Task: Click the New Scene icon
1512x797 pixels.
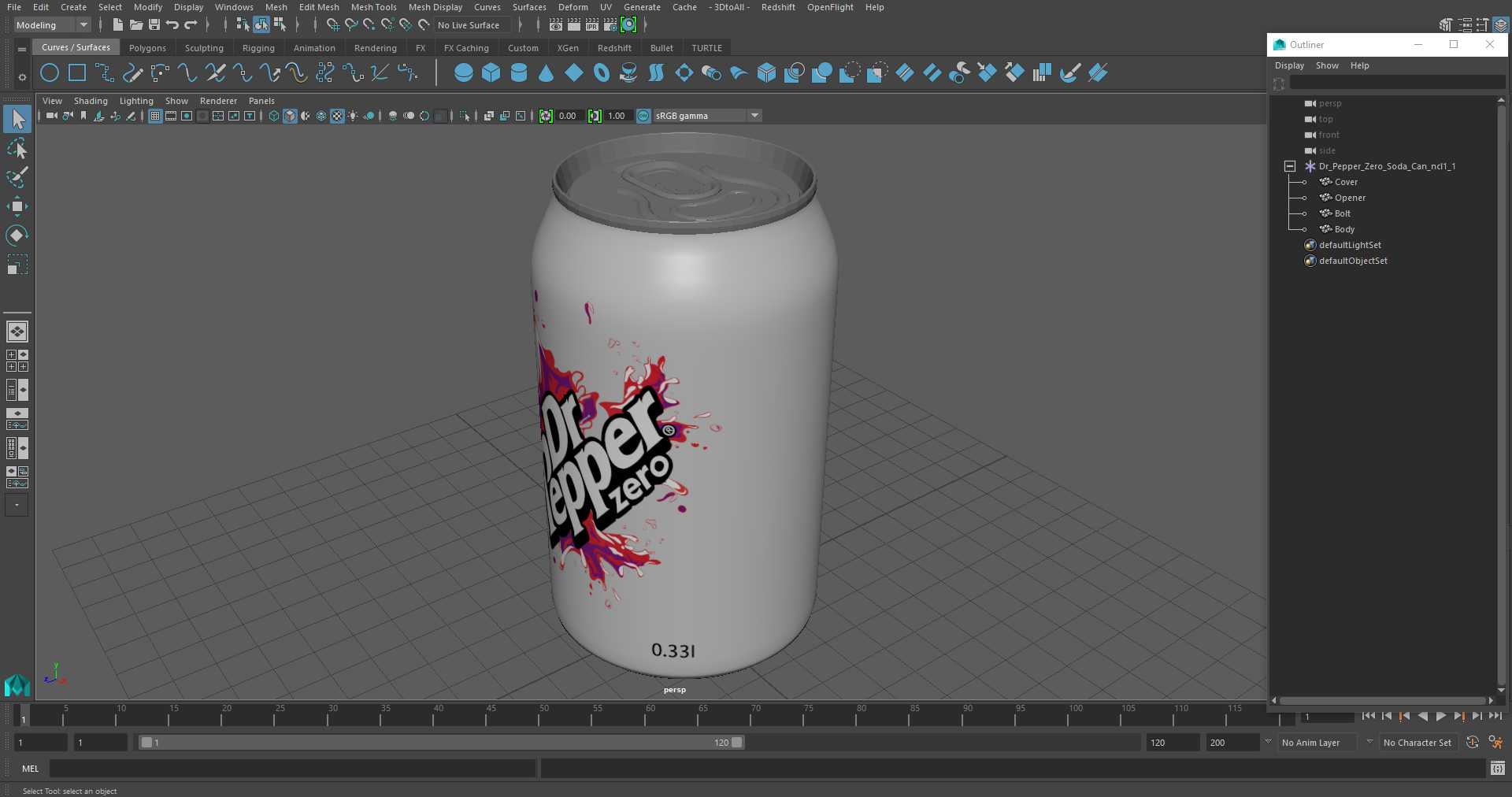Action: [x=117, y=25]
